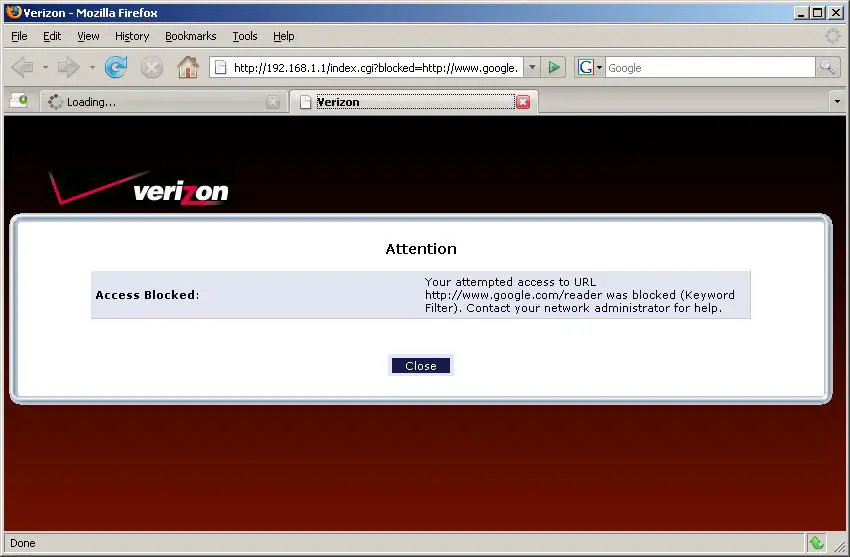Image resolution: width=850 pixels, height=557 pixels.
Task: Expand the address bar history dropdown
Action: coord(532,68)
